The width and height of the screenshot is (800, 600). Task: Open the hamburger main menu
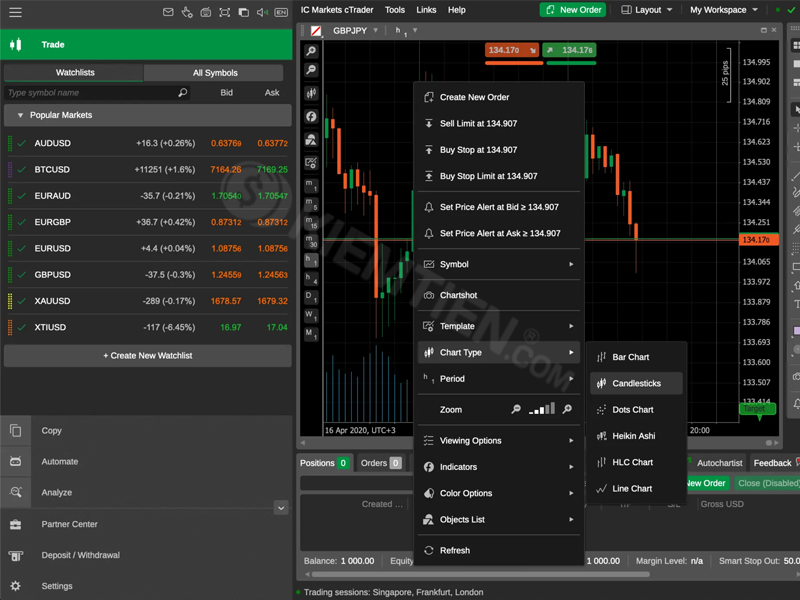click(x=15, y=12)
